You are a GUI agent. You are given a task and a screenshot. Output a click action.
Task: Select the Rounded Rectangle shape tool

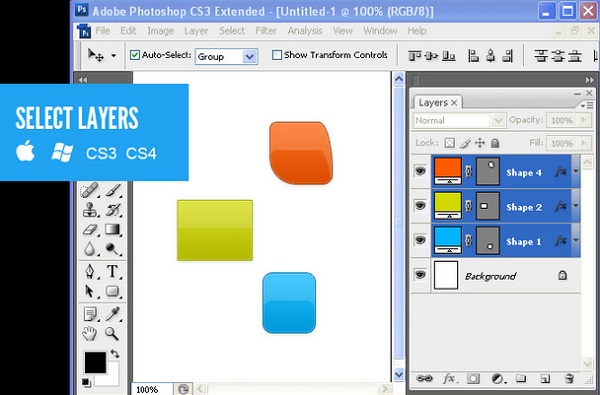click(112, 291)
